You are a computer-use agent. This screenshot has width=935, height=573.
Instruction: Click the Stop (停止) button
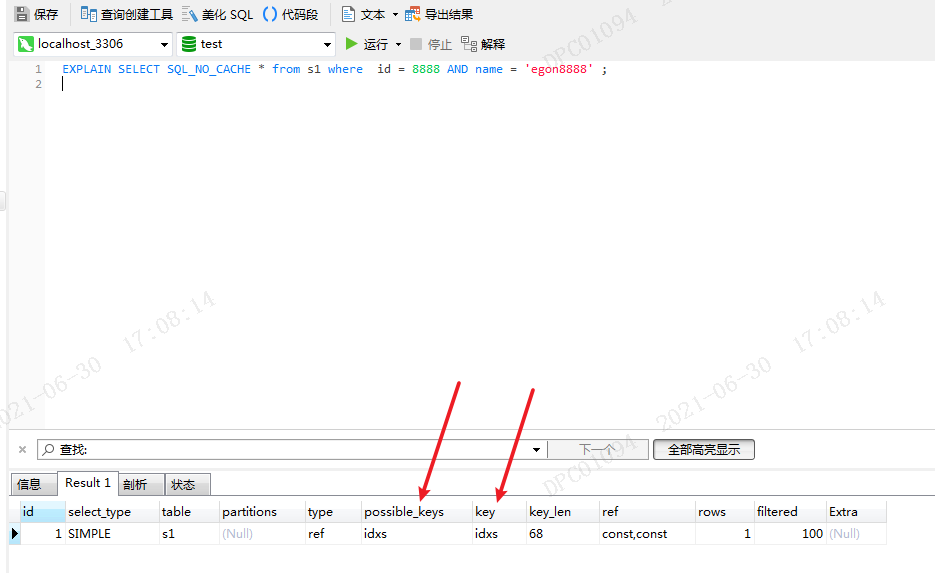point(431,44)
